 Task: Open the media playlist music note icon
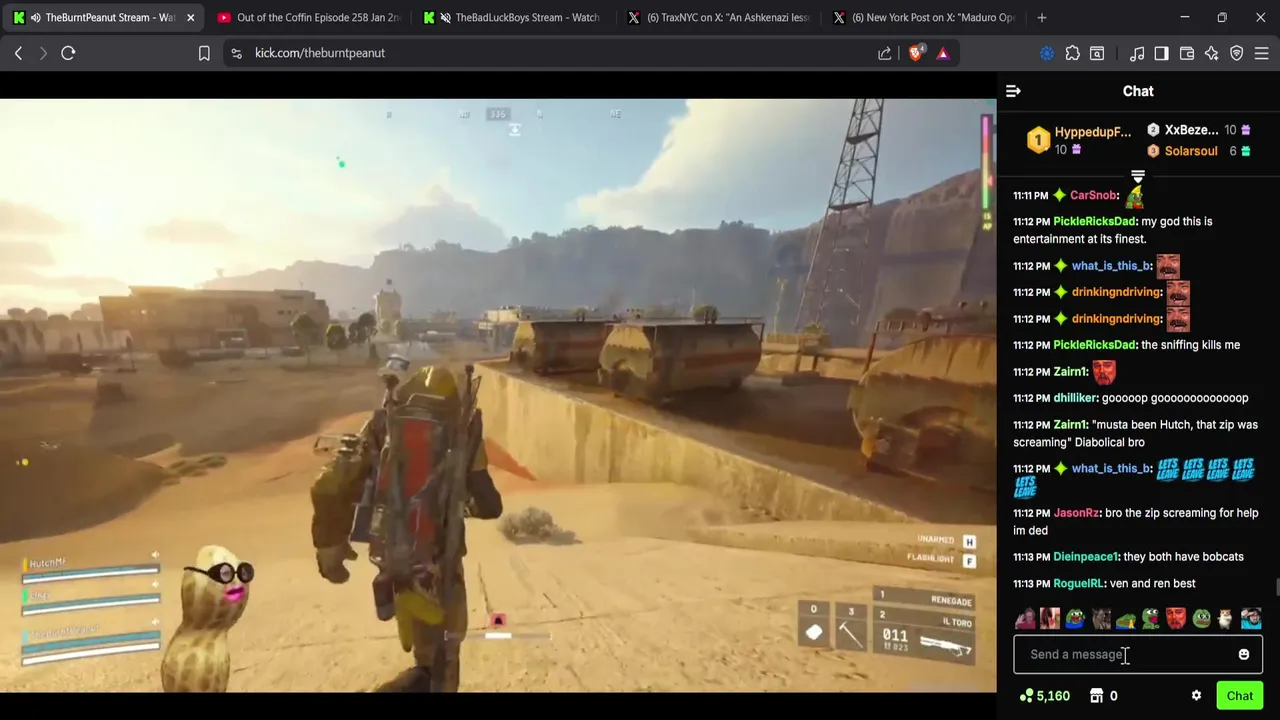[1137, 53]
